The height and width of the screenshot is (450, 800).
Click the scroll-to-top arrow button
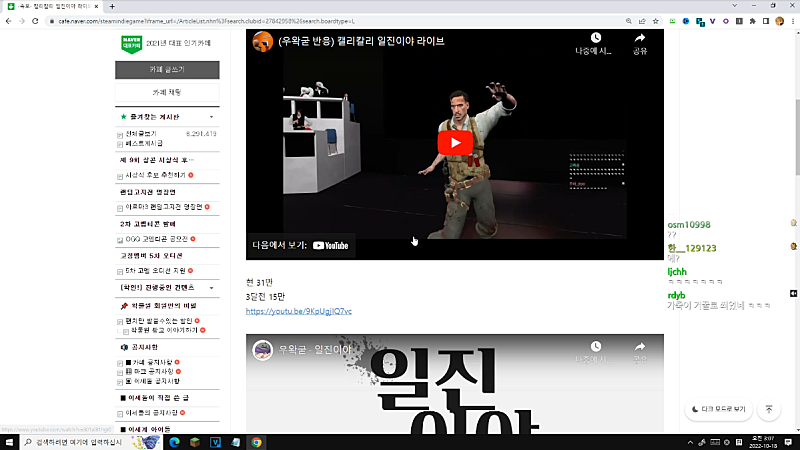(769, 409)
